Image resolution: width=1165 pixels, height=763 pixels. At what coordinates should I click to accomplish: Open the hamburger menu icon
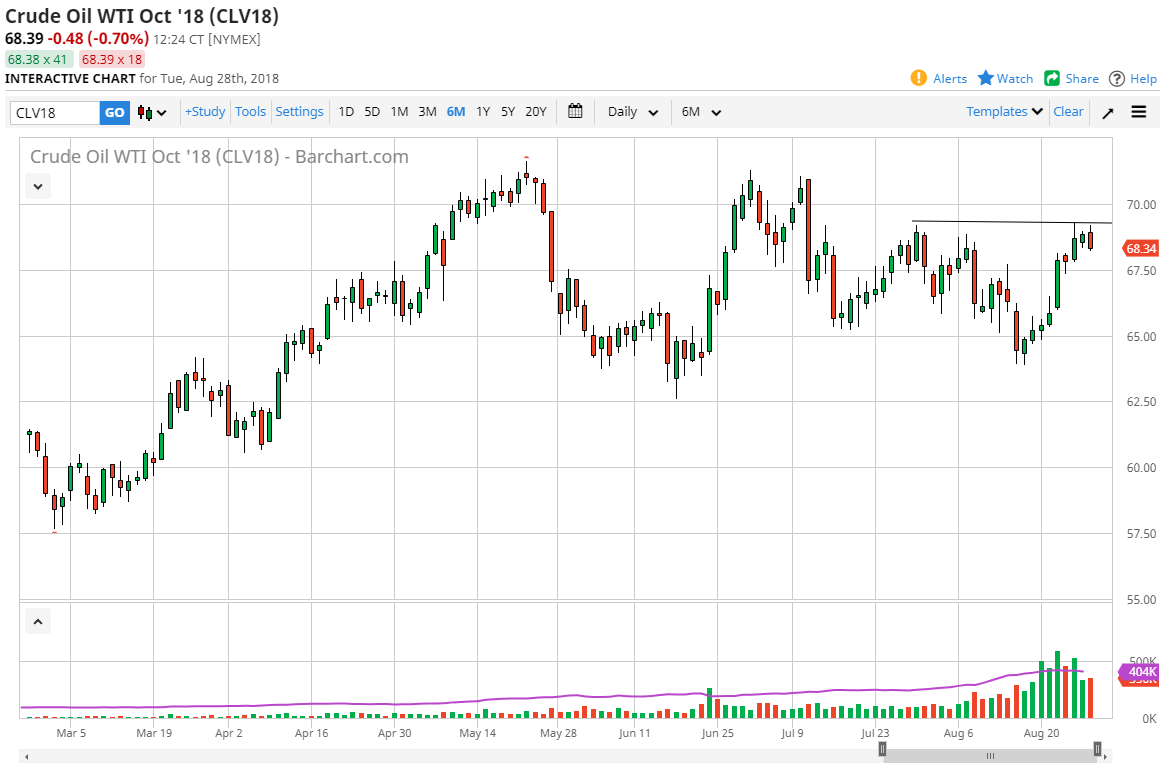pyautogui.click(x=1139, y=112)
